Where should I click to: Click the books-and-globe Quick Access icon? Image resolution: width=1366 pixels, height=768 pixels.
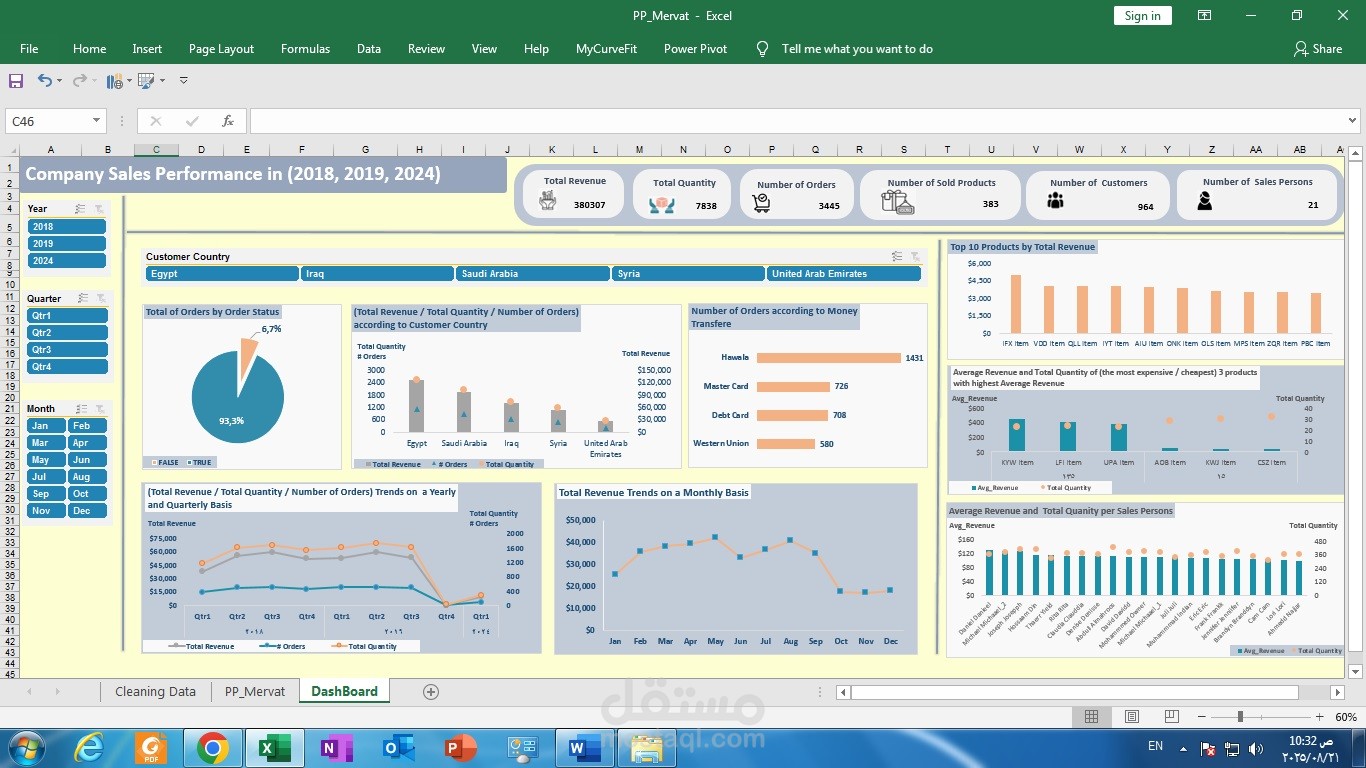114,80
